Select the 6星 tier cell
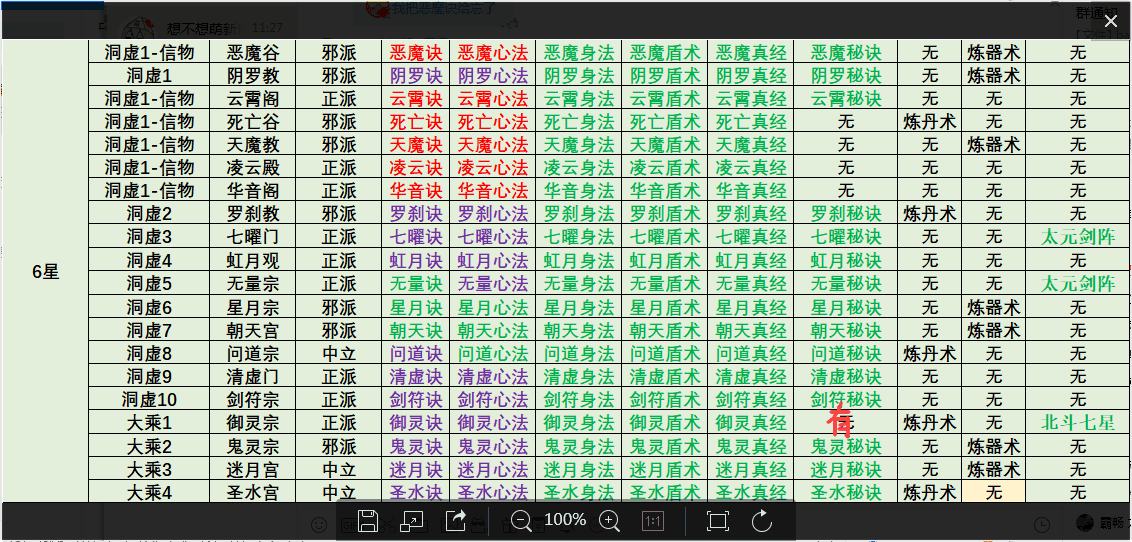The image size is (1132, 542). (x=45, y=271)
